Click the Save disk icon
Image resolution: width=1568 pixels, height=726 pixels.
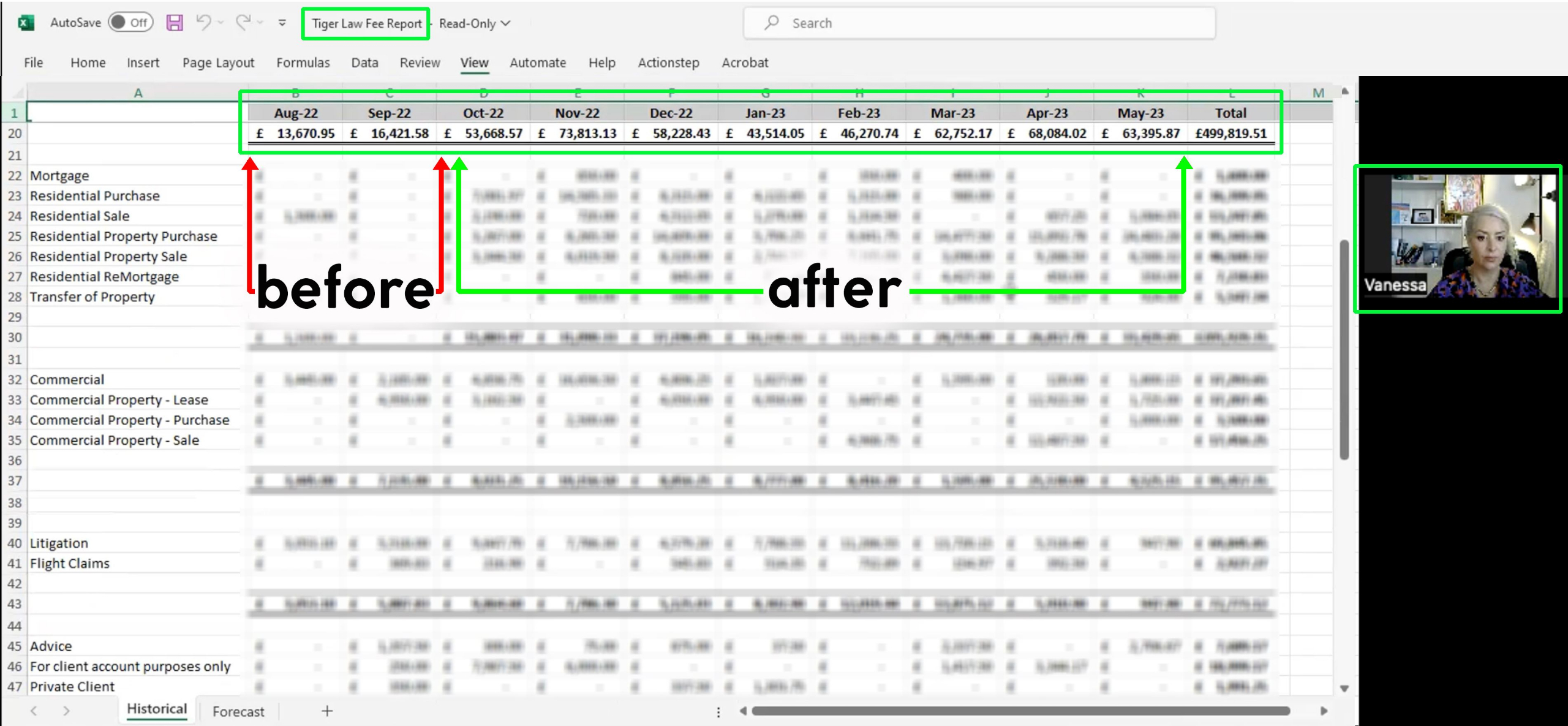175,23
